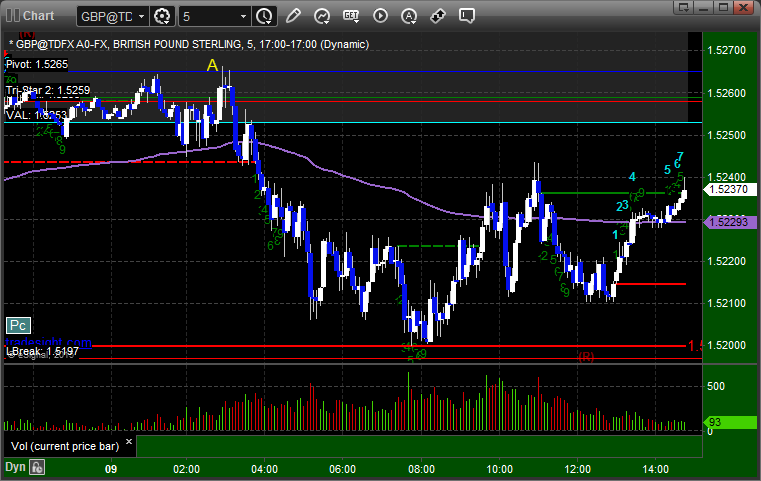Click the Dyn label on time axis
The height and width of the screenshot is (481, 761).
15,467
